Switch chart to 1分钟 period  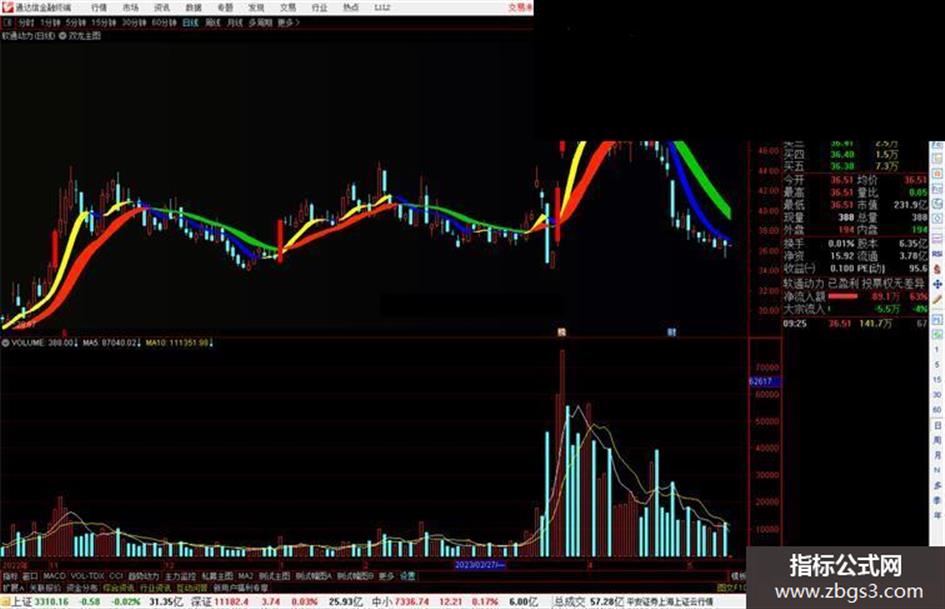pyautogui.click(x=50, y=22)
